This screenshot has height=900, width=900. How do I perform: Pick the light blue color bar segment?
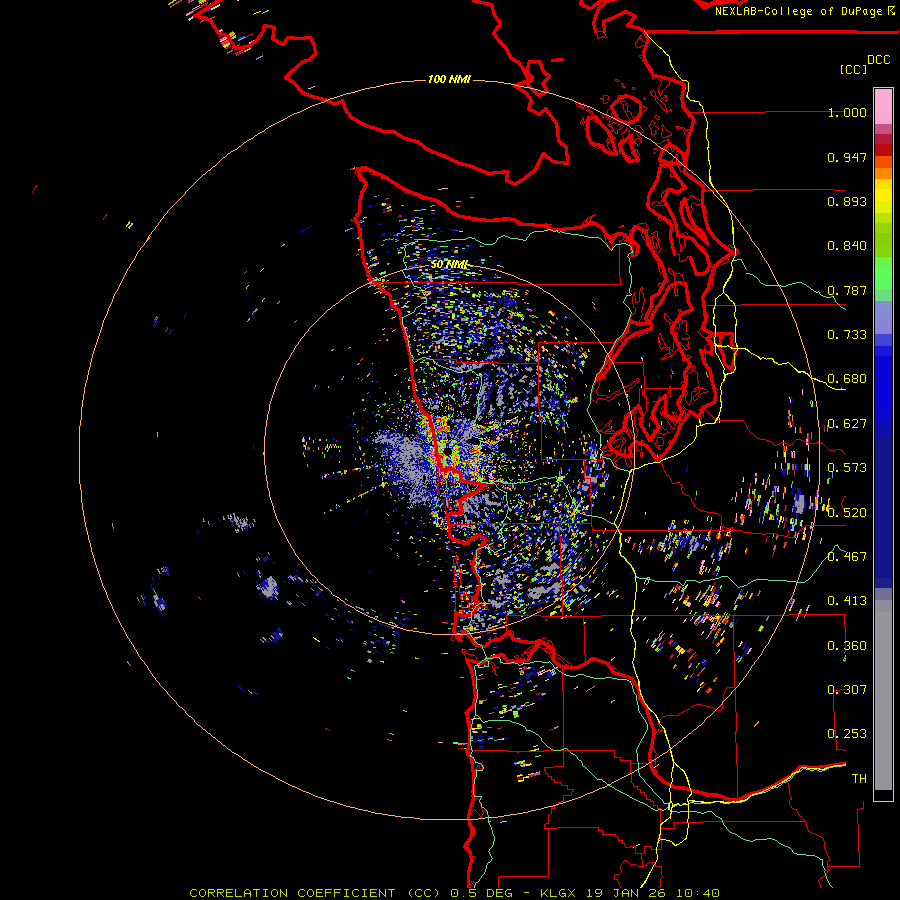point(883,317)
